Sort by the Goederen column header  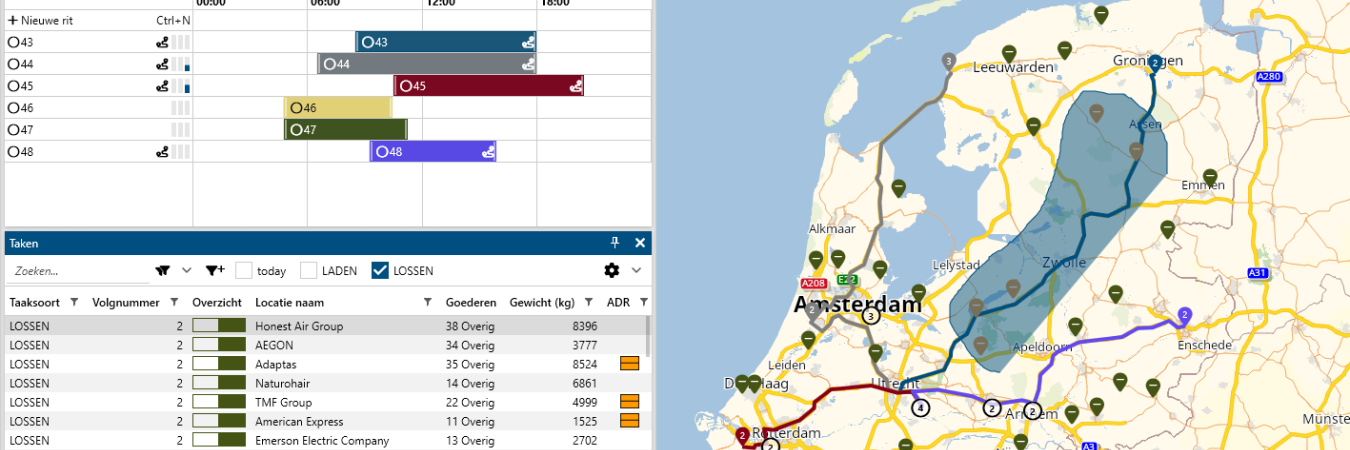tap(471, 302)
